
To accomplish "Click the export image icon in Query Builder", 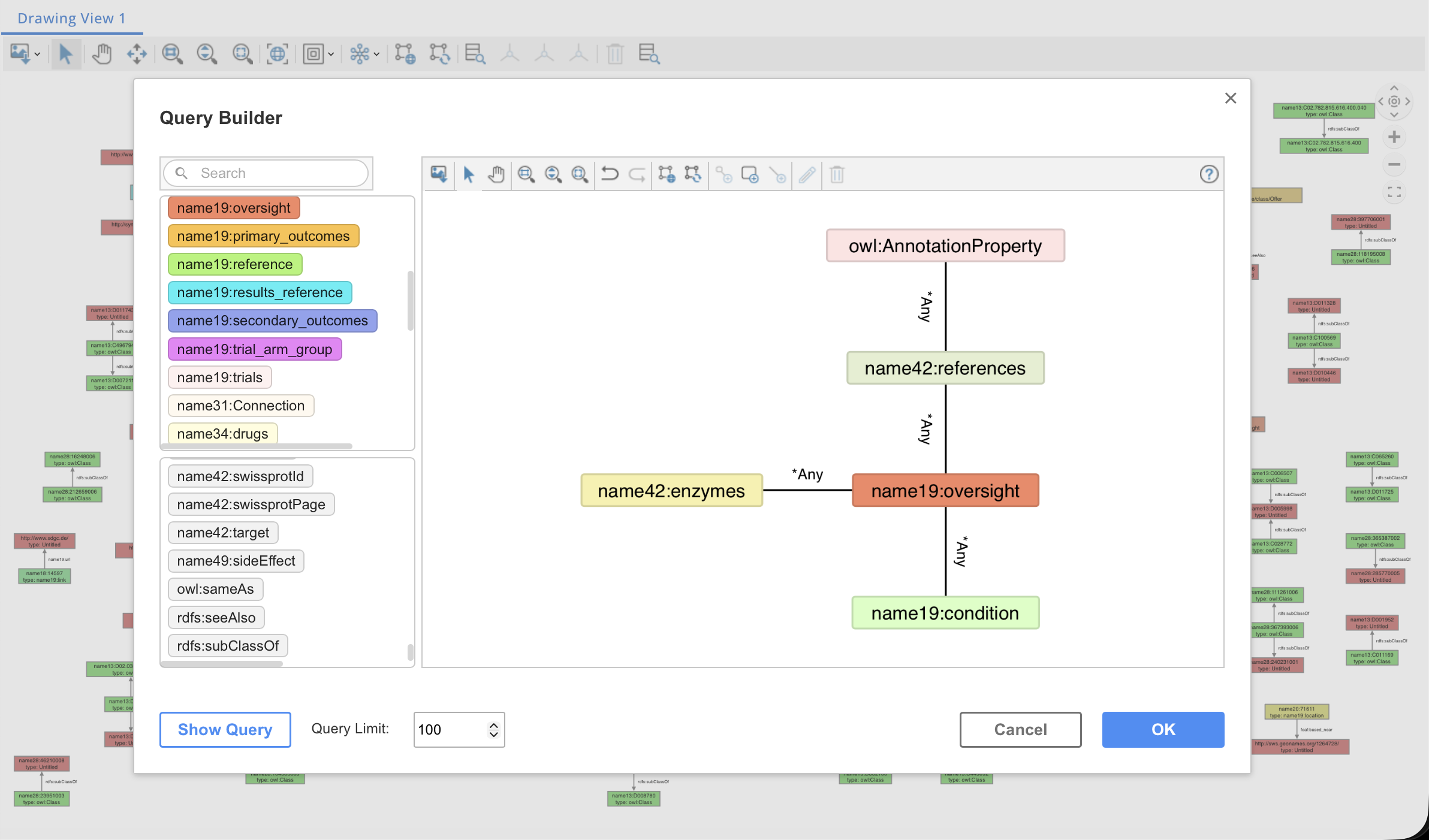I will click(x=439, y=174).
